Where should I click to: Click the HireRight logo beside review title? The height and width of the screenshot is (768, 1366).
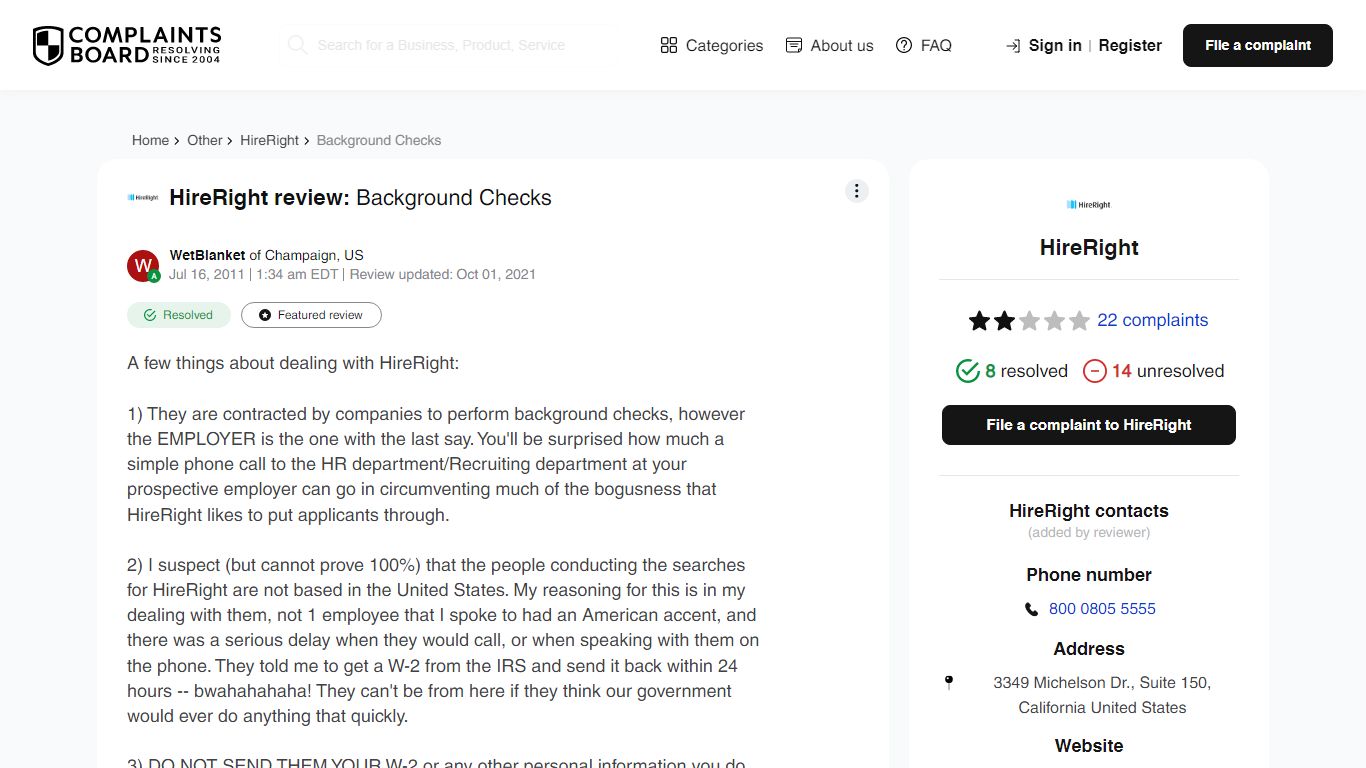(x=143, y=198)
